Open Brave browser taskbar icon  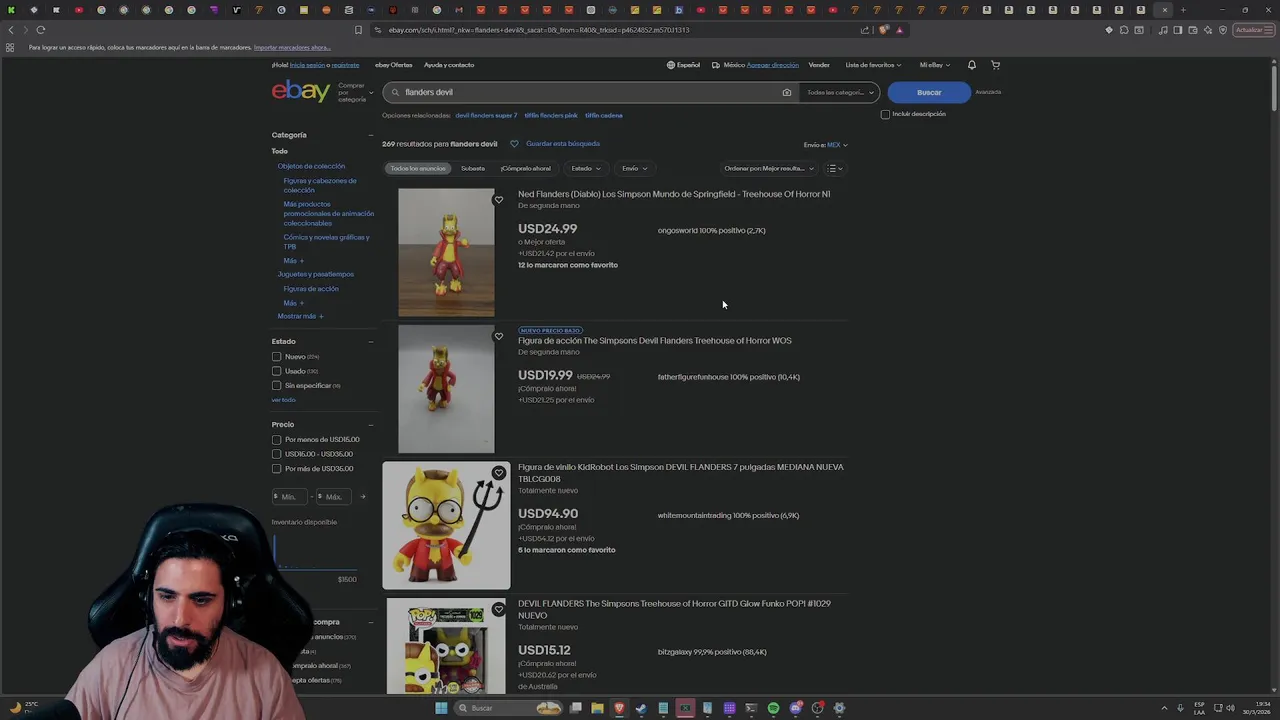619,708
